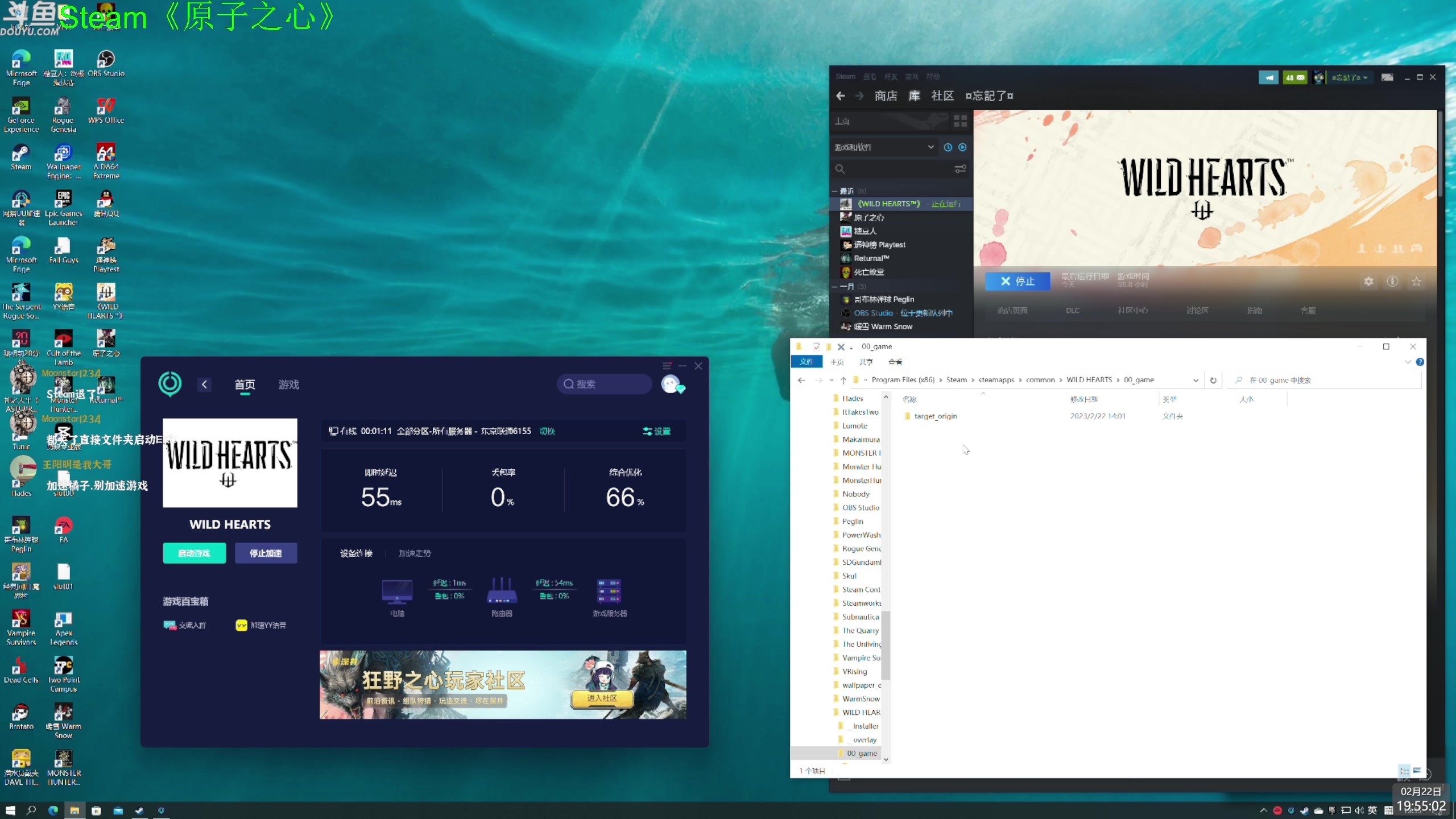Screen dimensions: 1456x819
Task: Open Epic Games Launcher desktop icon
Action: (64, 208)
